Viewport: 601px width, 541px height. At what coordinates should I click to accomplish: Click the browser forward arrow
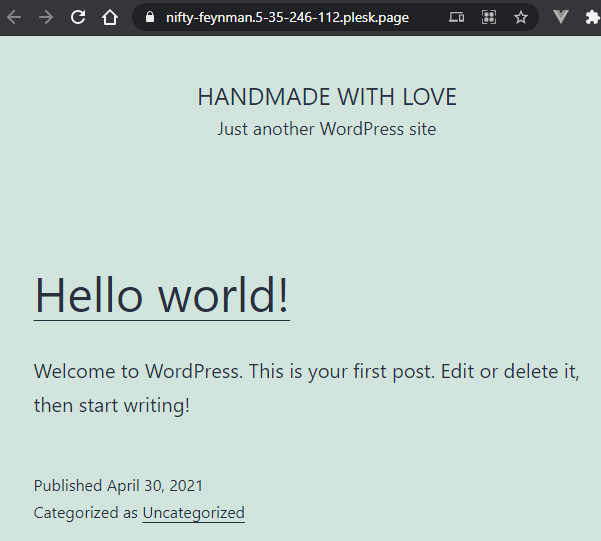[45, 17]
